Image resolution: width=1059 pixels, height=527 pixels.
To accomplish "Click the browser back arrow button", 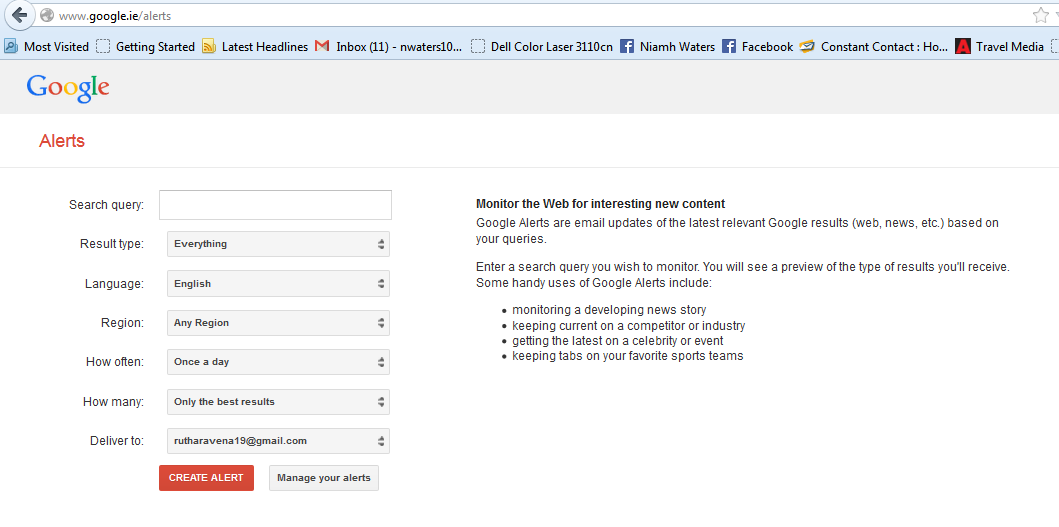I will pyautogui.click(x=19, y=14).
